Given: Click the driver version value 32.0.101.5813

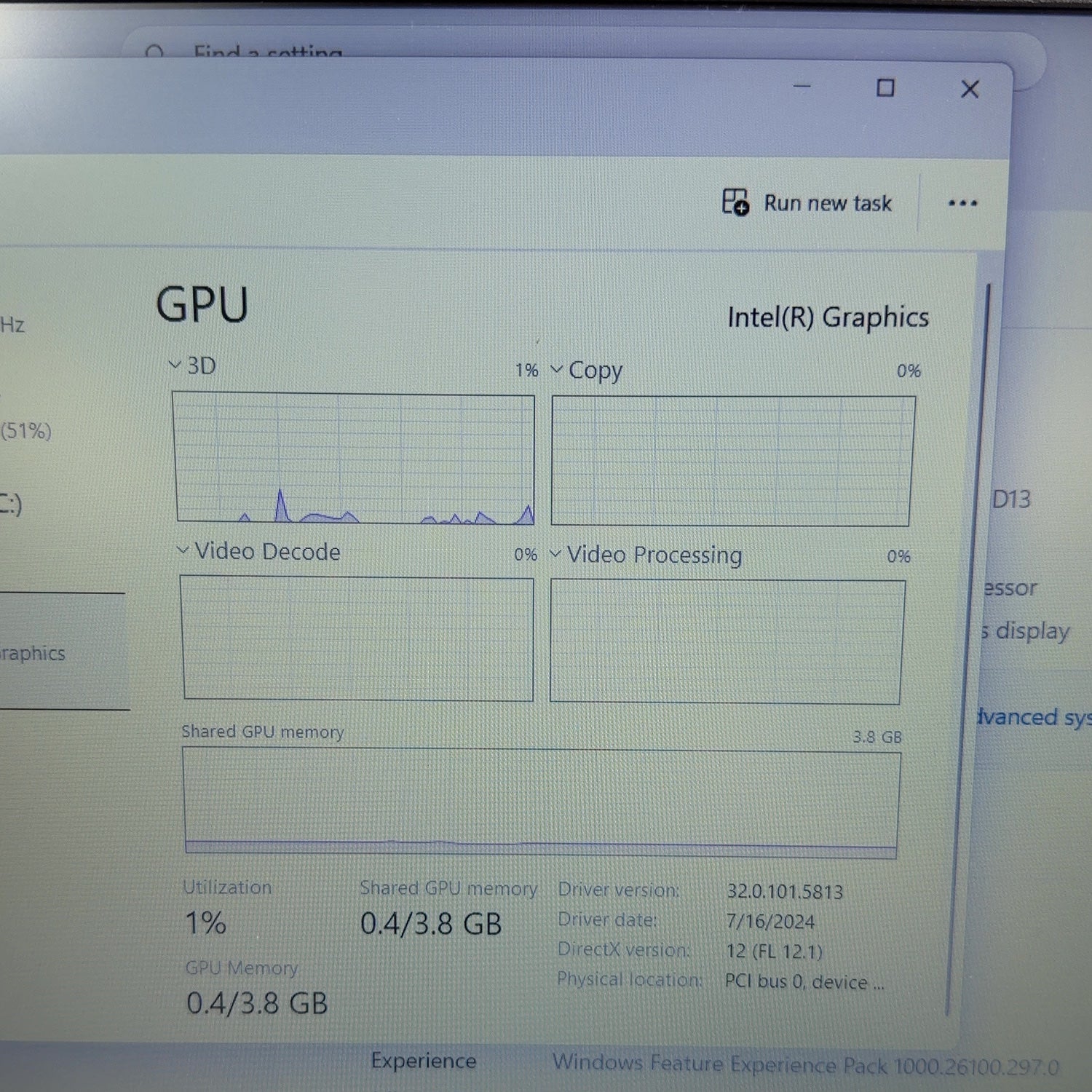Looking at the screenshot, I should (x=784, y=892).
